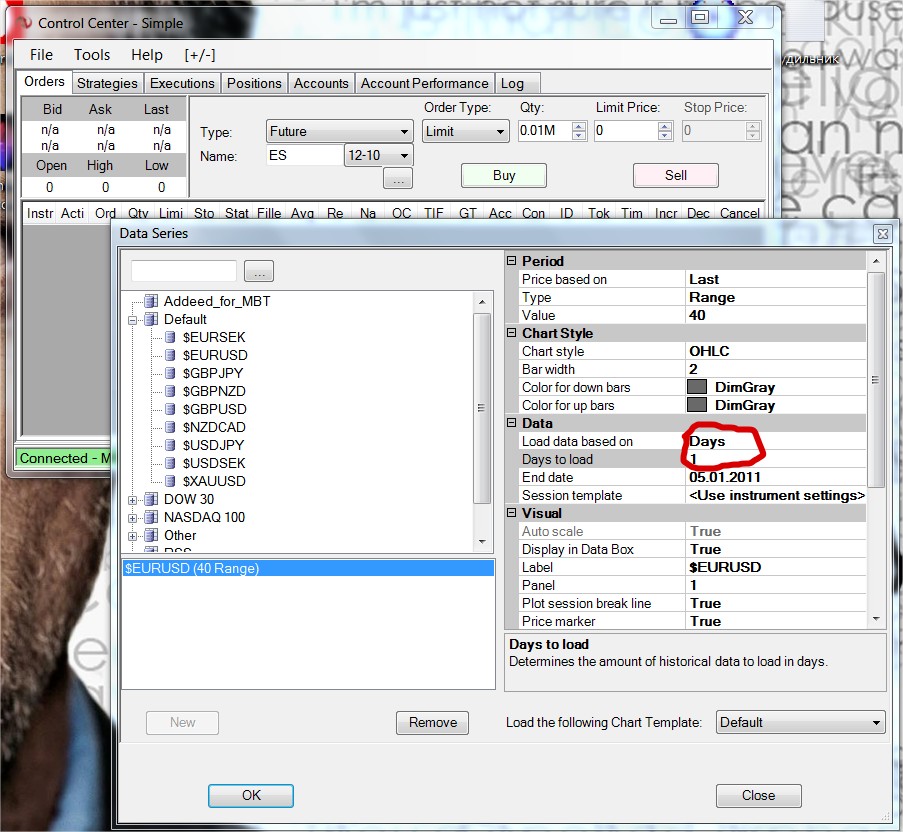Select $GBPUSD in the instrument tree

click(x=214, y=409)
